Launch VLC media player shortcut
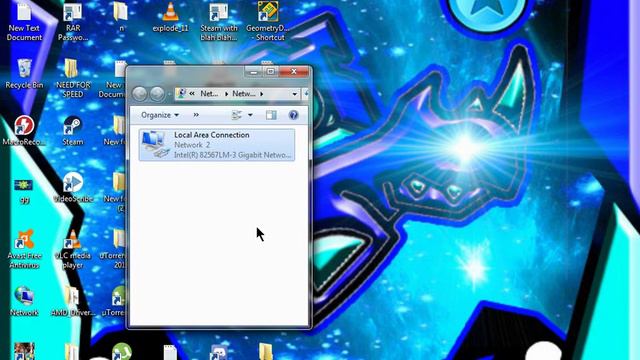This screenshot has height=360, width=640. tap(73, 249)
